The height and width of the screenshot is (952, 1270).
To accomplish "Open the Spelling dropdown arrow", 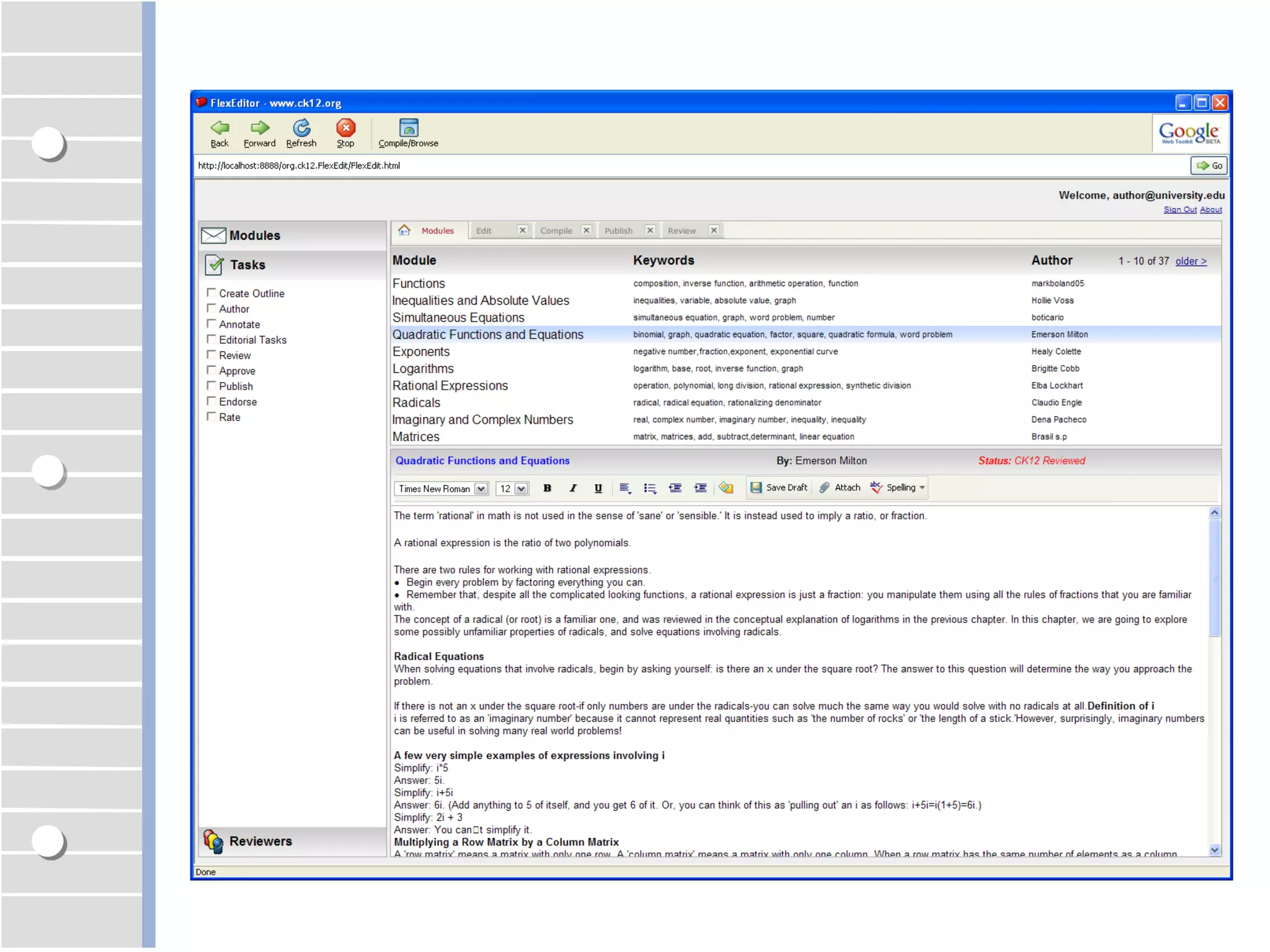I will [x=922, y=488].
